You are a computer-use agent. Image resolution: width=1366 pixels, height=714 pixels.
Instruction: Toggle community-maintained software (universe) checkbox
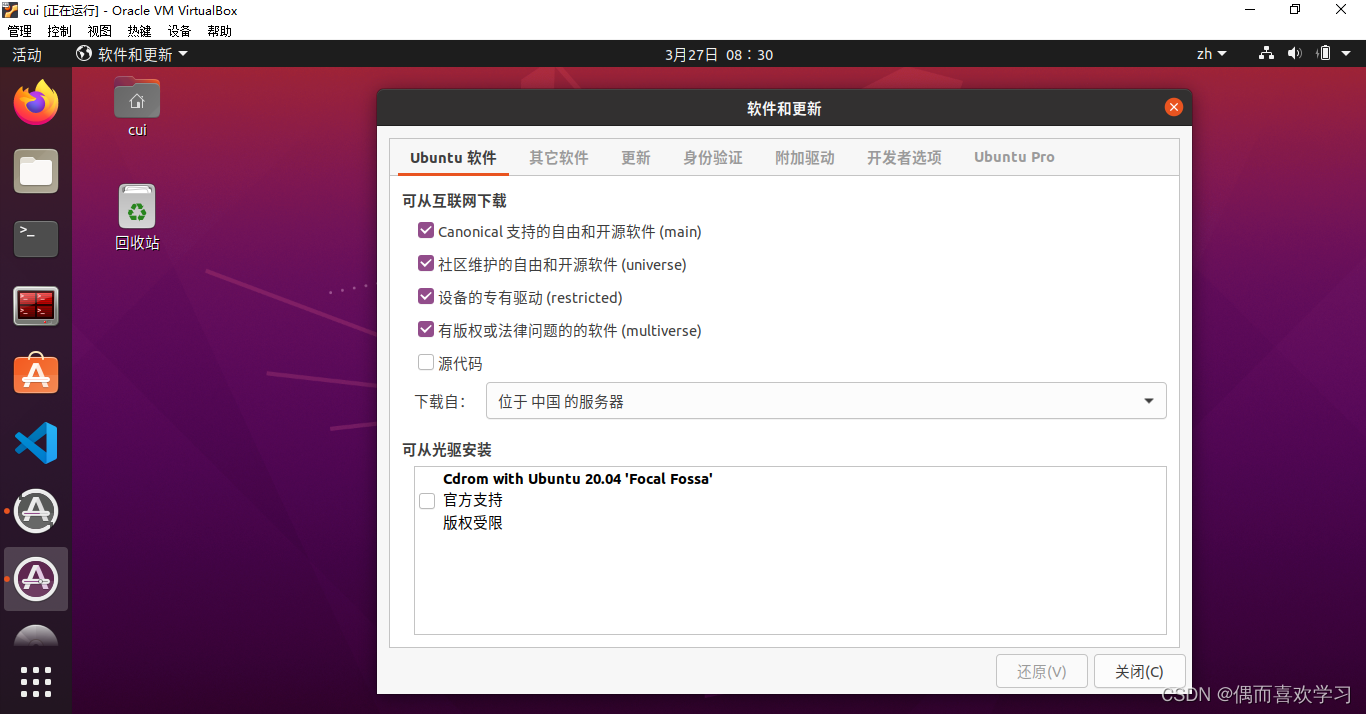pyautogui.click(x=426, y=264)
